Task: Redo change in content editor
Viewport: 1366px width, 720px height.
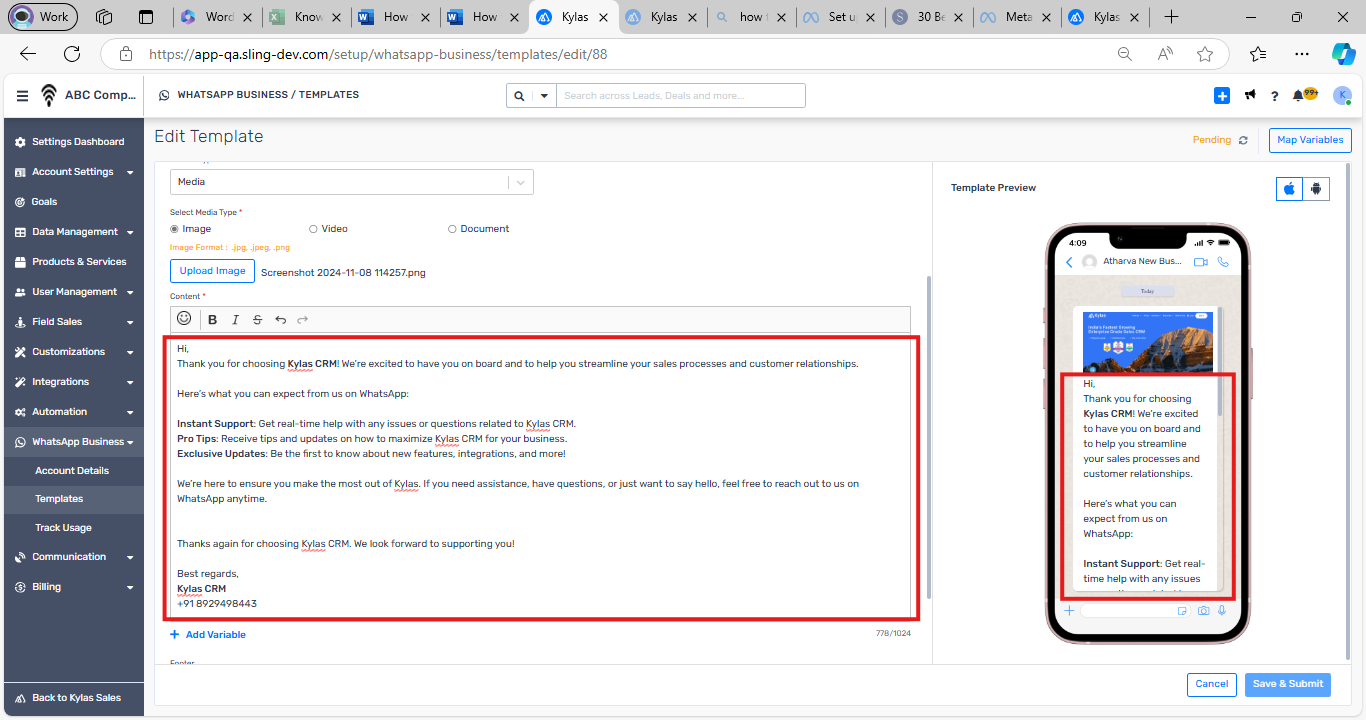Action: point(302,319)
